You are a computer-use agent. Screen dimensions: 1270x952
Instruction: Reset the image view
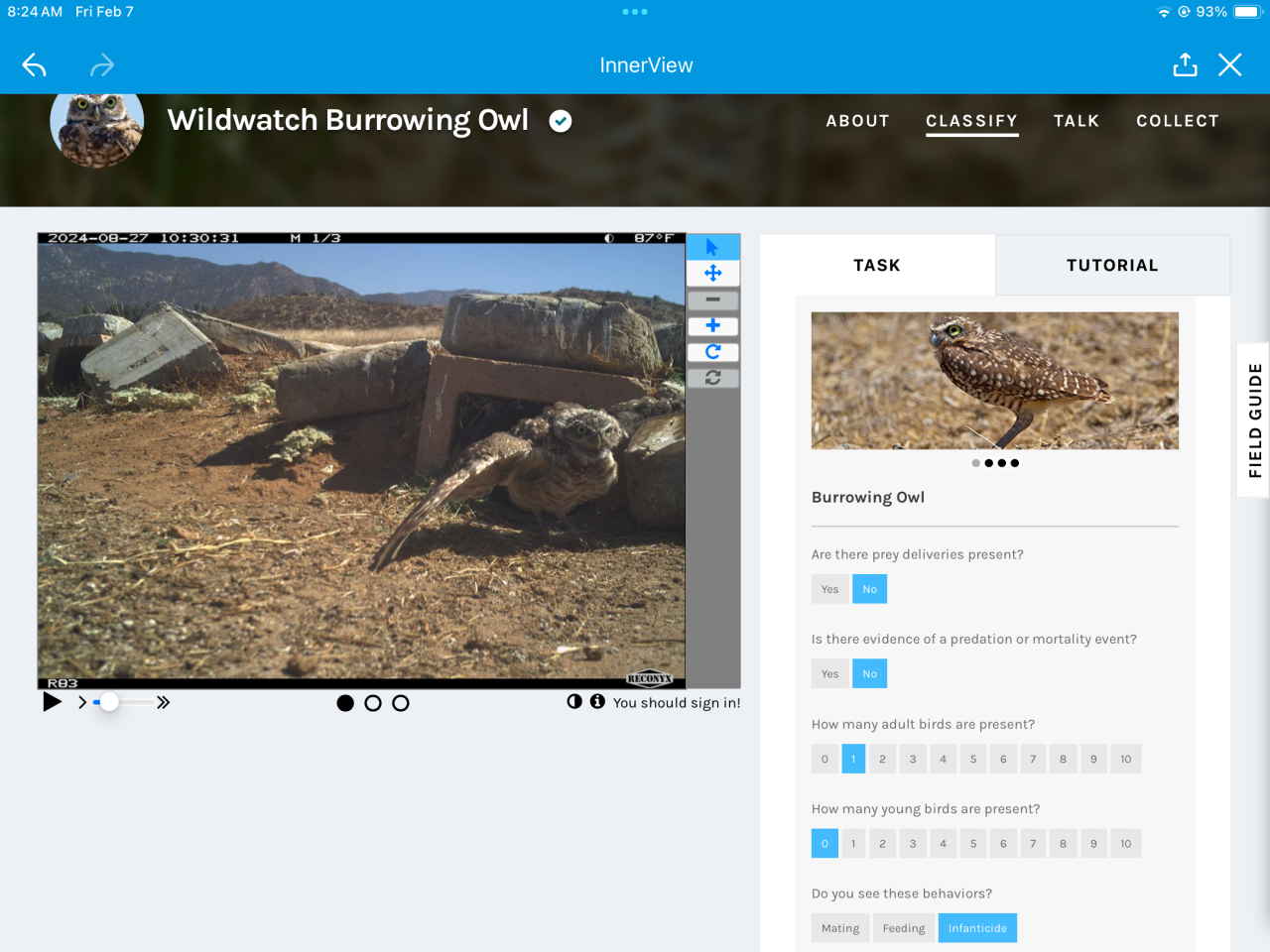coord(712,378)
